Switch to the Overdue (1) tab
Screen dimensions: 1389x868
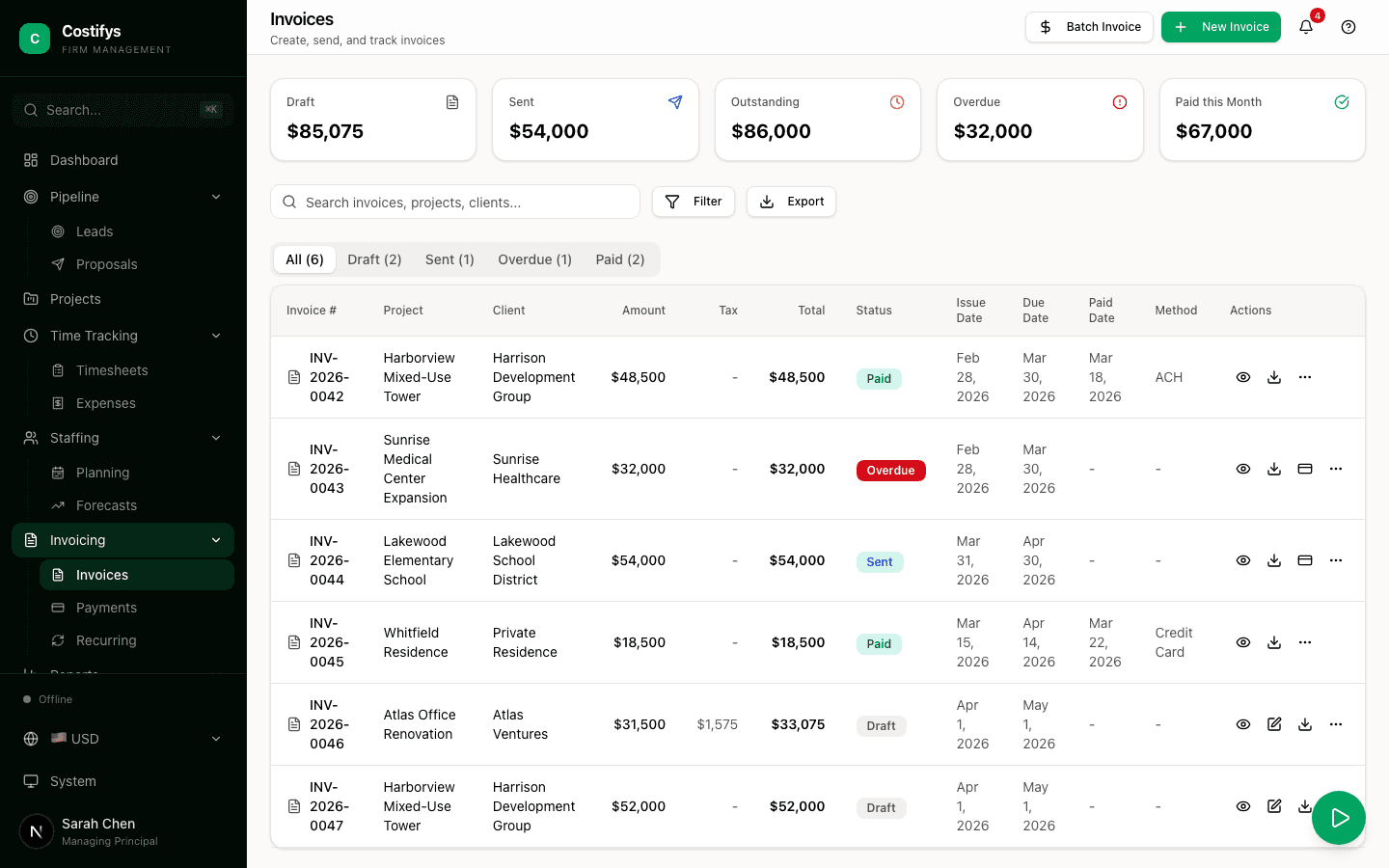(534, 259)
